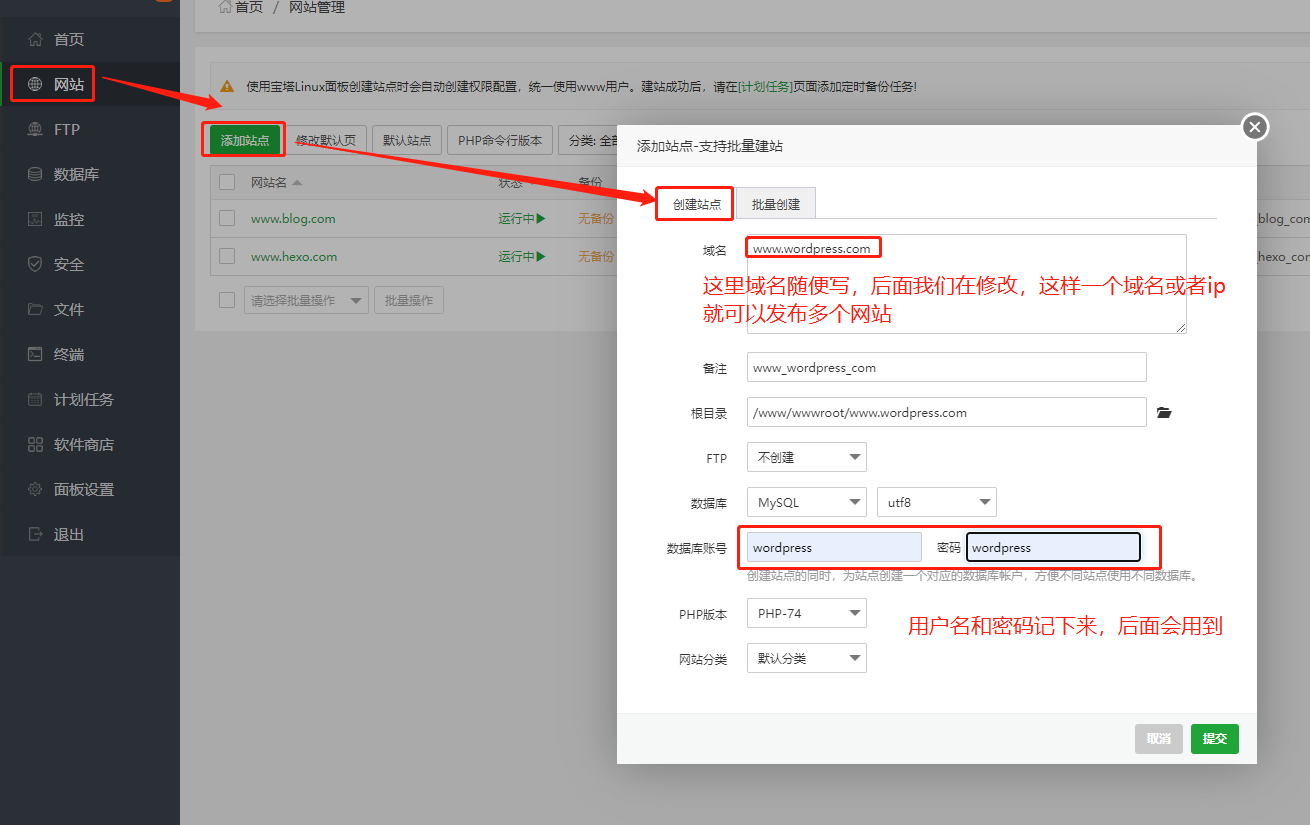Open the www.blog.com site link

[x=293, y=219]
